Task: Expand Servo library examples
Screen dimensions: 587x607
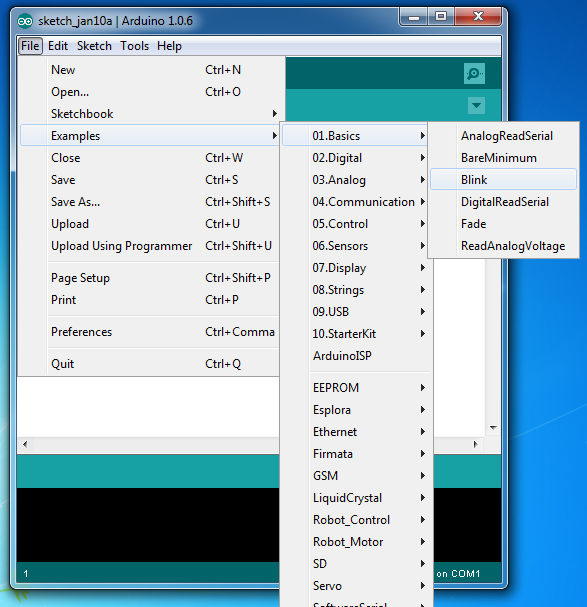Action: pyautogui.click(x=355, y=586)
